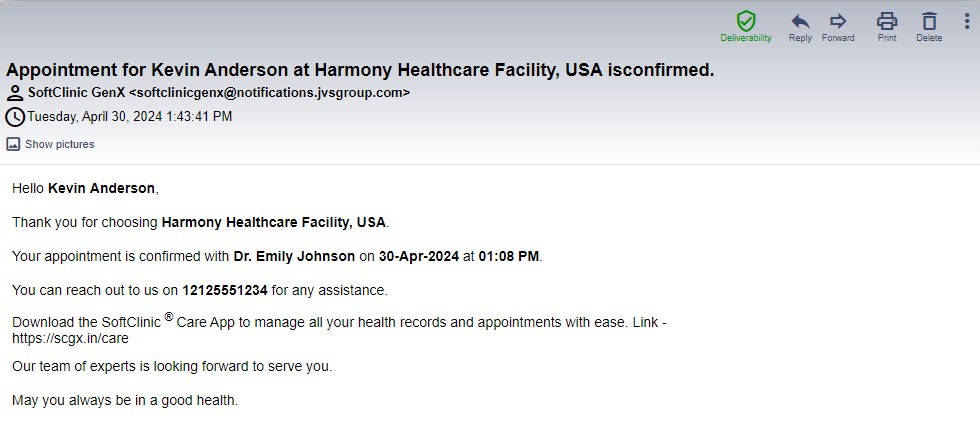Image resolution: width=980 pixels, height=432 pixels.
Task: Click the Reply label text
Action: pyautogui.click(x=800, y=38)
